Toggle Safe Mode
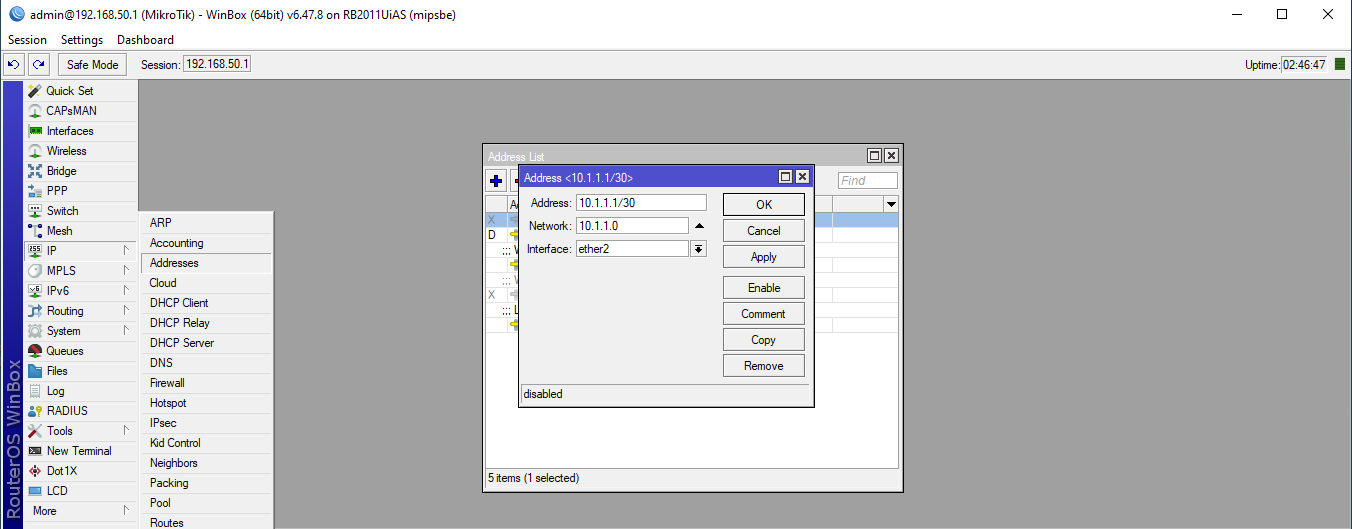Screen dimensions: 1352x529 click(x=92, y=65)
